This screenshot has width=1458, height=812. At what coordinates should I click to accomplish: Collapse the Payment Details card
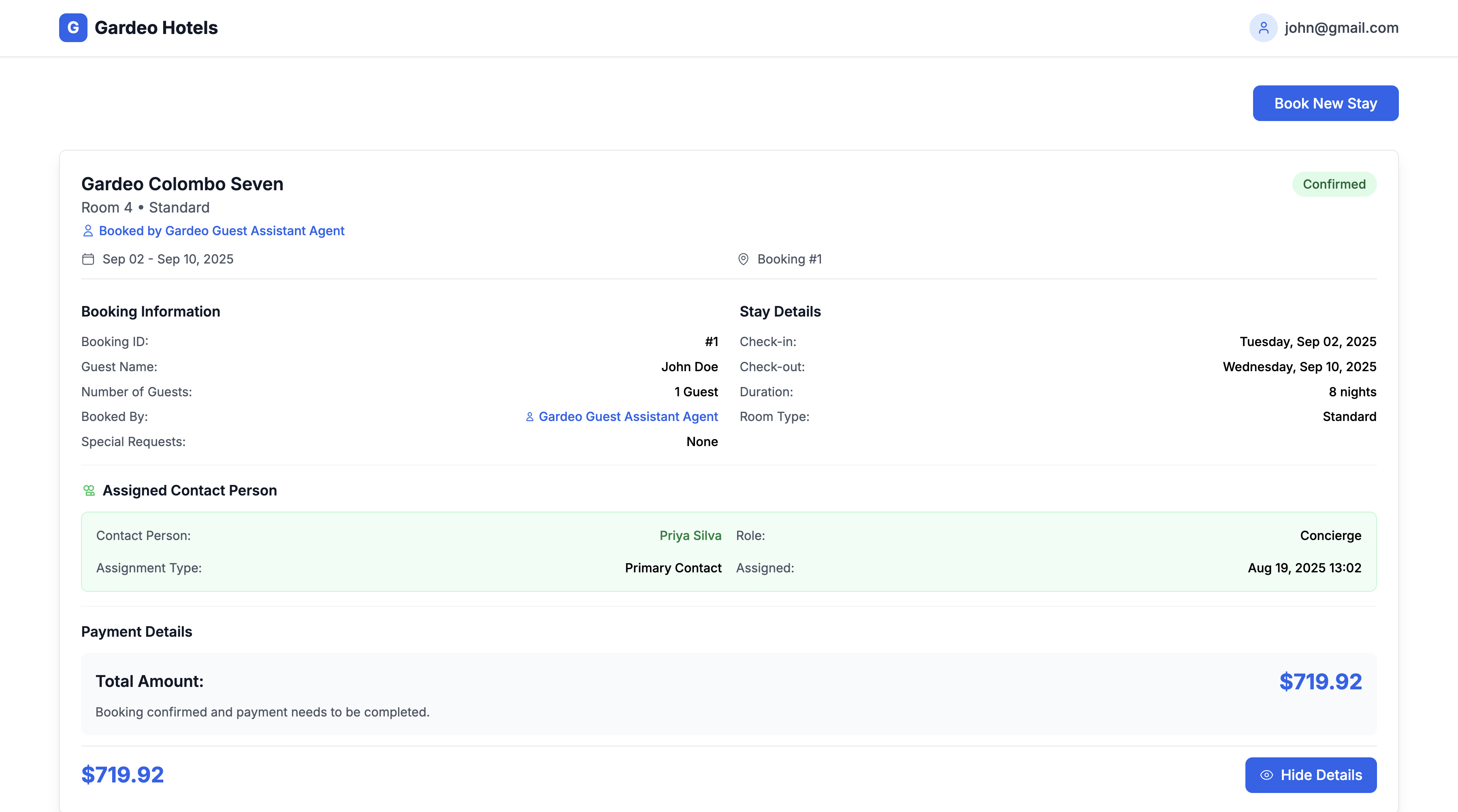[x=136, y=631]
